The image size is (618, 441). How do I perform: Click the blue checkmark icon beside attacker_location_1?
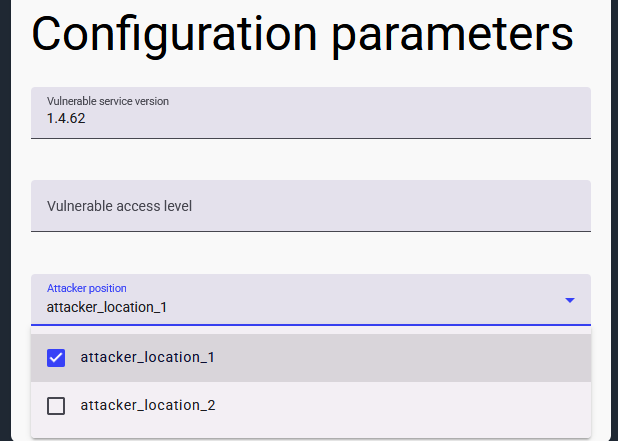tap(56, 357)
